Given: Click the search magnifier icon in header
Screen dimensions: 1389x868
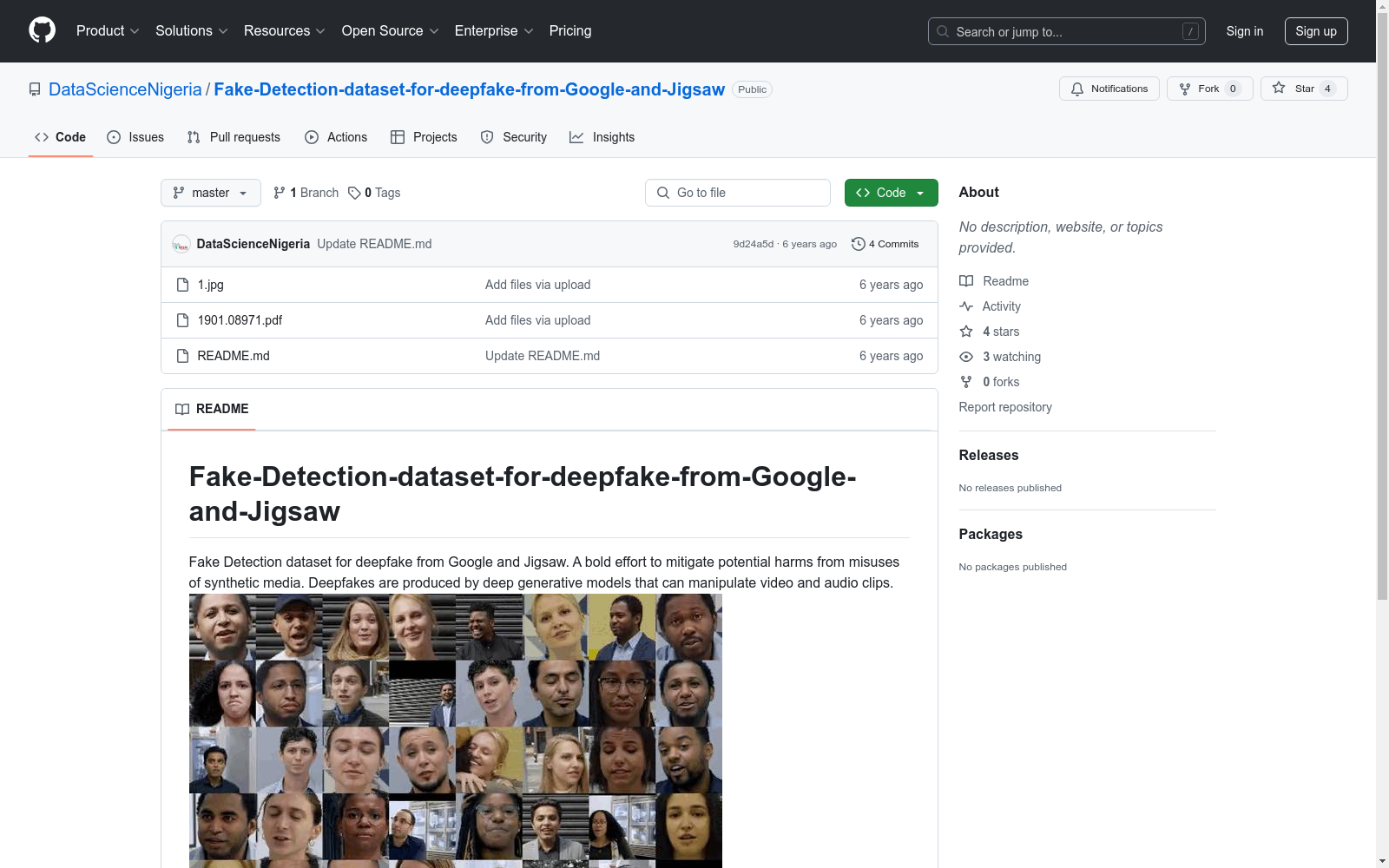Looking at the screenshot, I should coord(943,31).
